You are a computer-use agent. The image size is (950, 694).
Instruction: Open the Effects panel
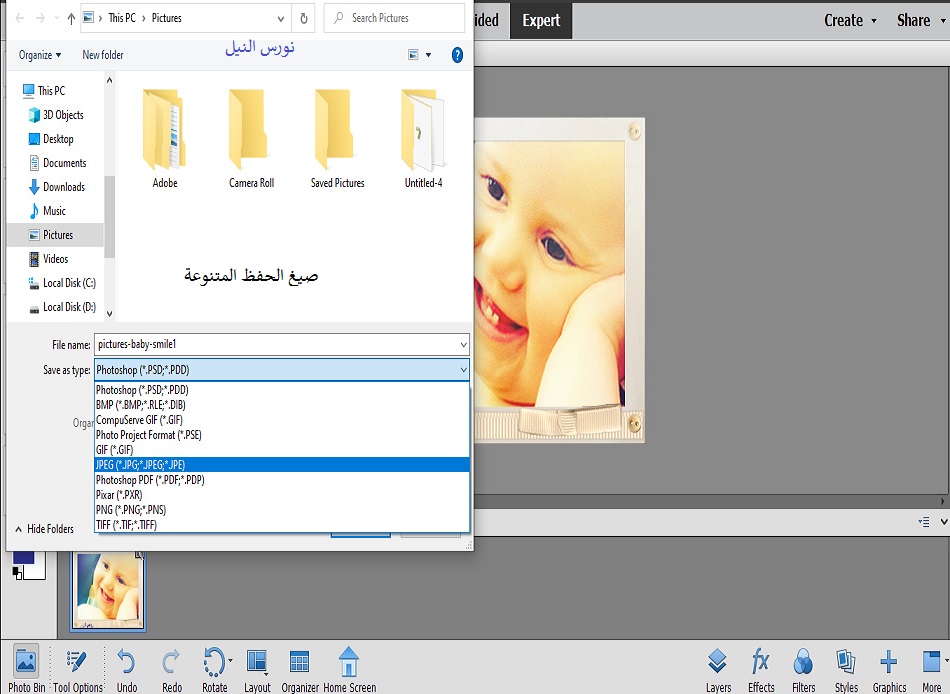[x=761, y=668]
